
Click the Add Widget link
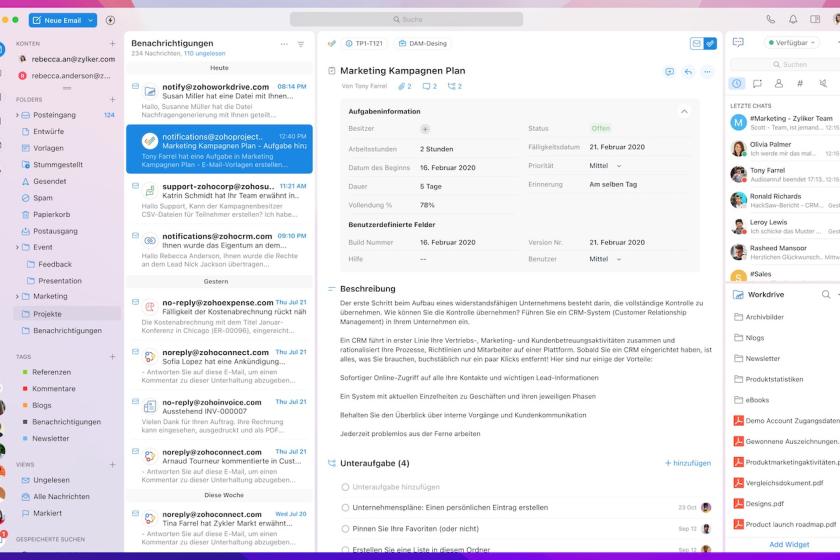(x=789, y=544)
